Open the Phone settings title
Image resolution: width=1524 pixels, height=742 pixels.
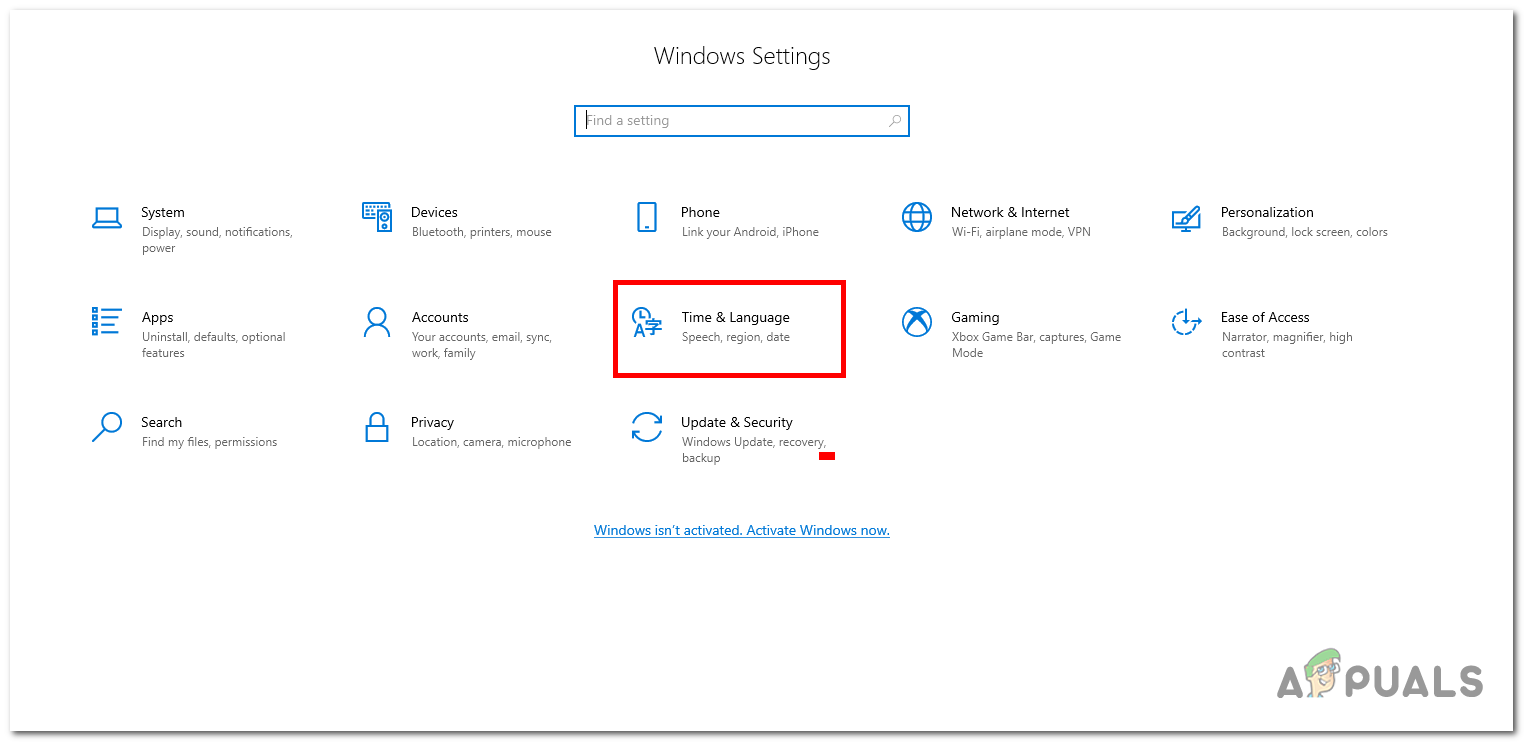[x=700, y=212]
